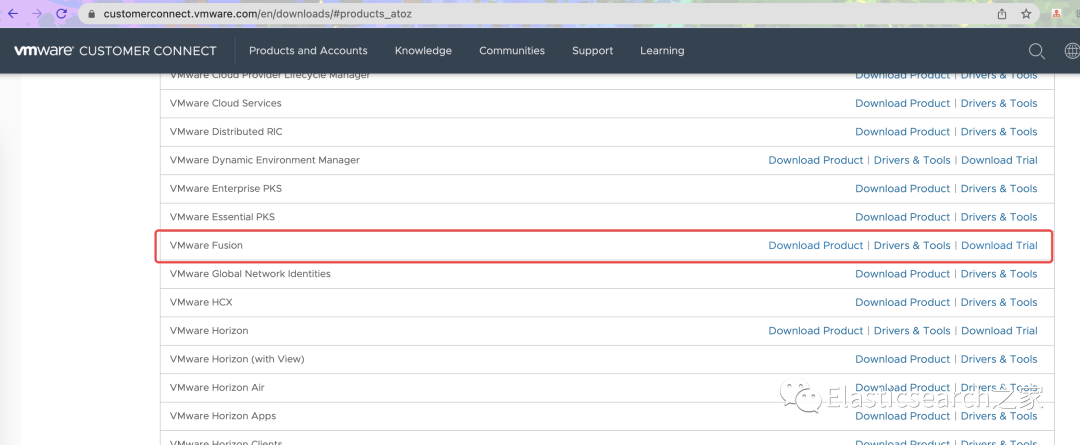
Task: Open the Products and Accounts menu
Action: pos(308,50)
